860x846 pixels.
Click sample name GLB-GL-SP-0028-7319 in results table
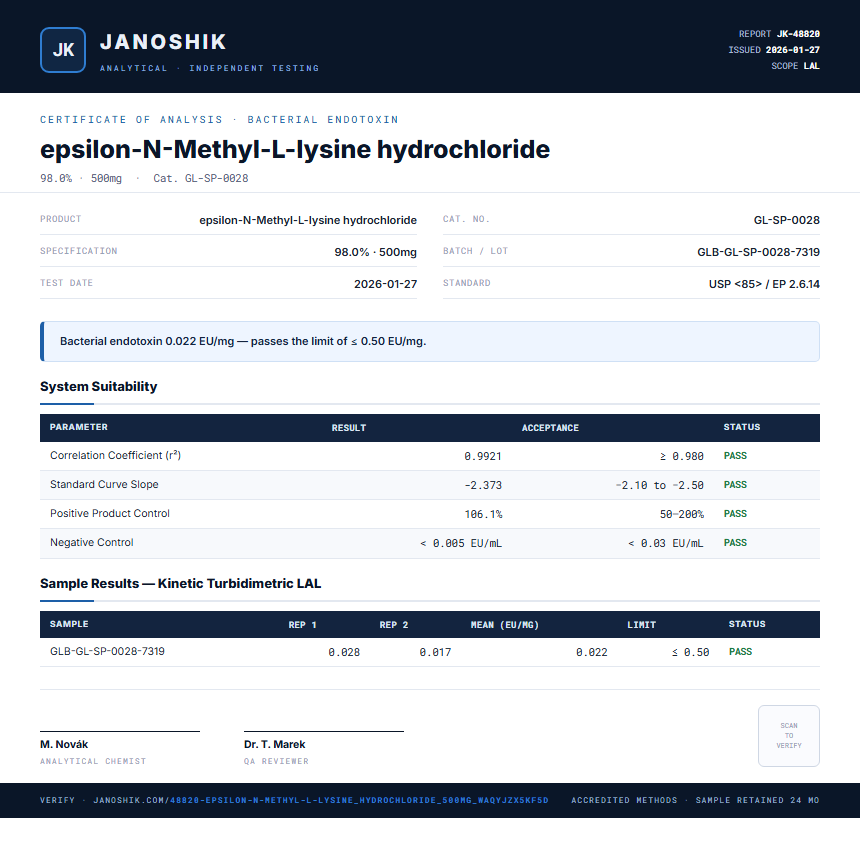click(x=108, y=651)
